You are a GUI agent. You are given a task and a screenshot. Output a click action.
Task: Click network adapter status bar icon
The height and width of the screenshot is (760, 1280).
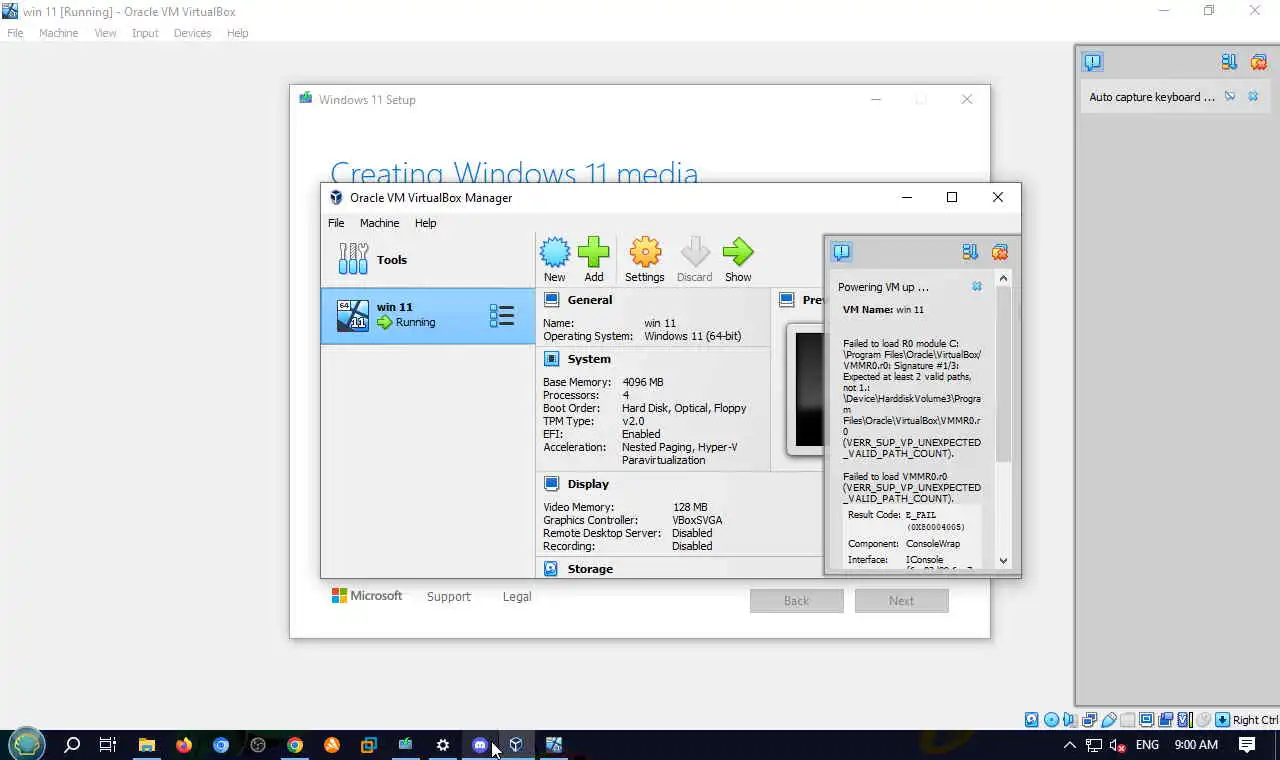1089,720
